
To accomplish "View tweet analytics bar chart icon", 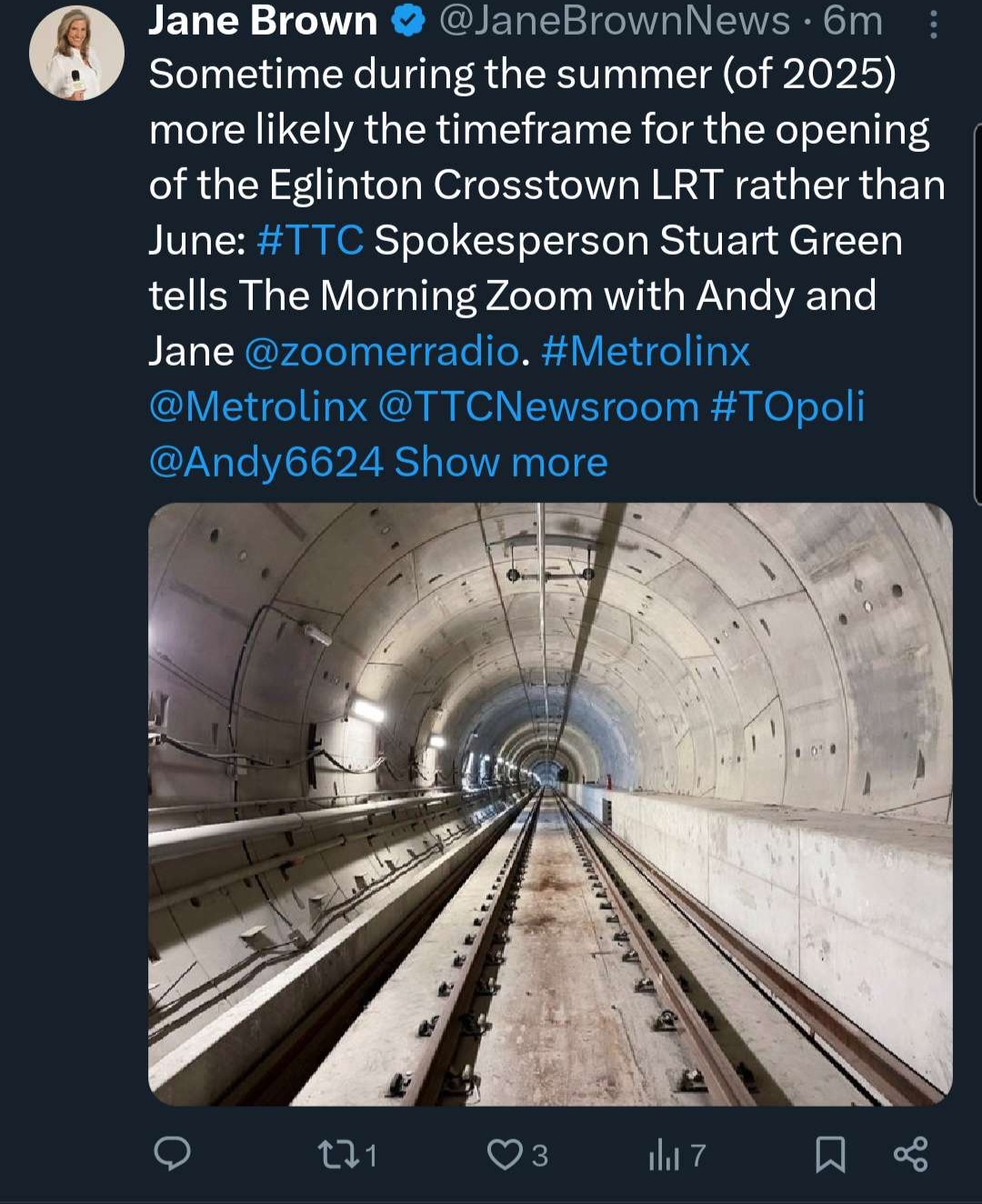I will (664, 1155).
